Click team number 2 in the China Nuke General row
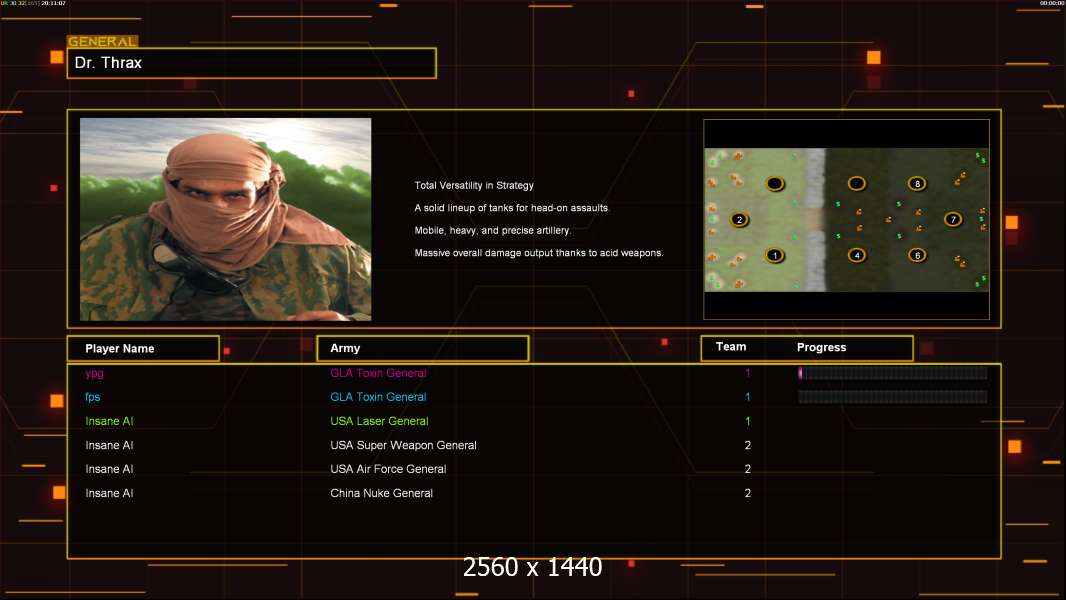 [x=748, y=493]
